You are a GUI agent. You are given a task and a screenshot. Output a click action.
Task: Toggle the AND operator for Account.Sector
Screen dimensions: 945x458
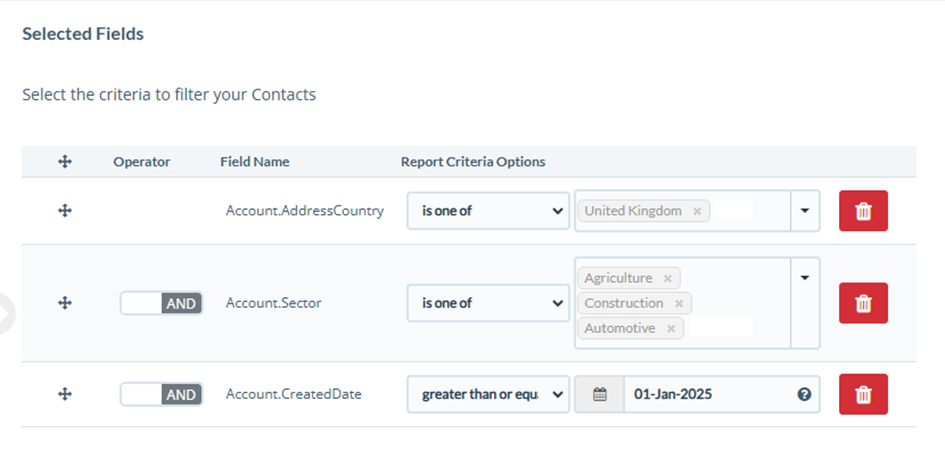tap(162, 304)
